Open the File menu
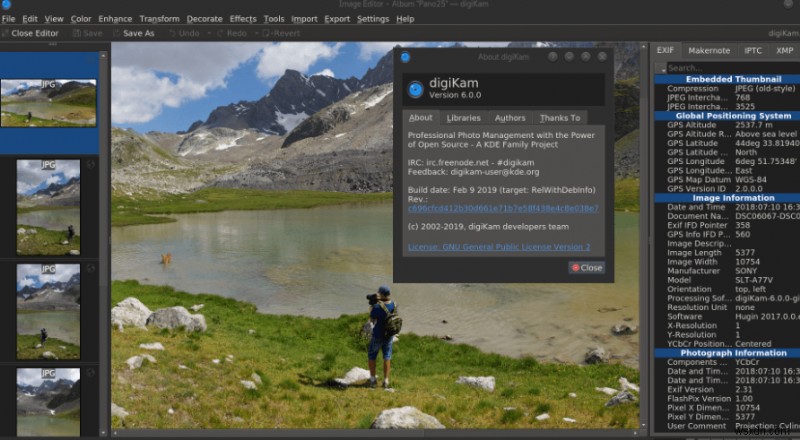The height and width of the screenshot is (440, 800). [8, 19]
